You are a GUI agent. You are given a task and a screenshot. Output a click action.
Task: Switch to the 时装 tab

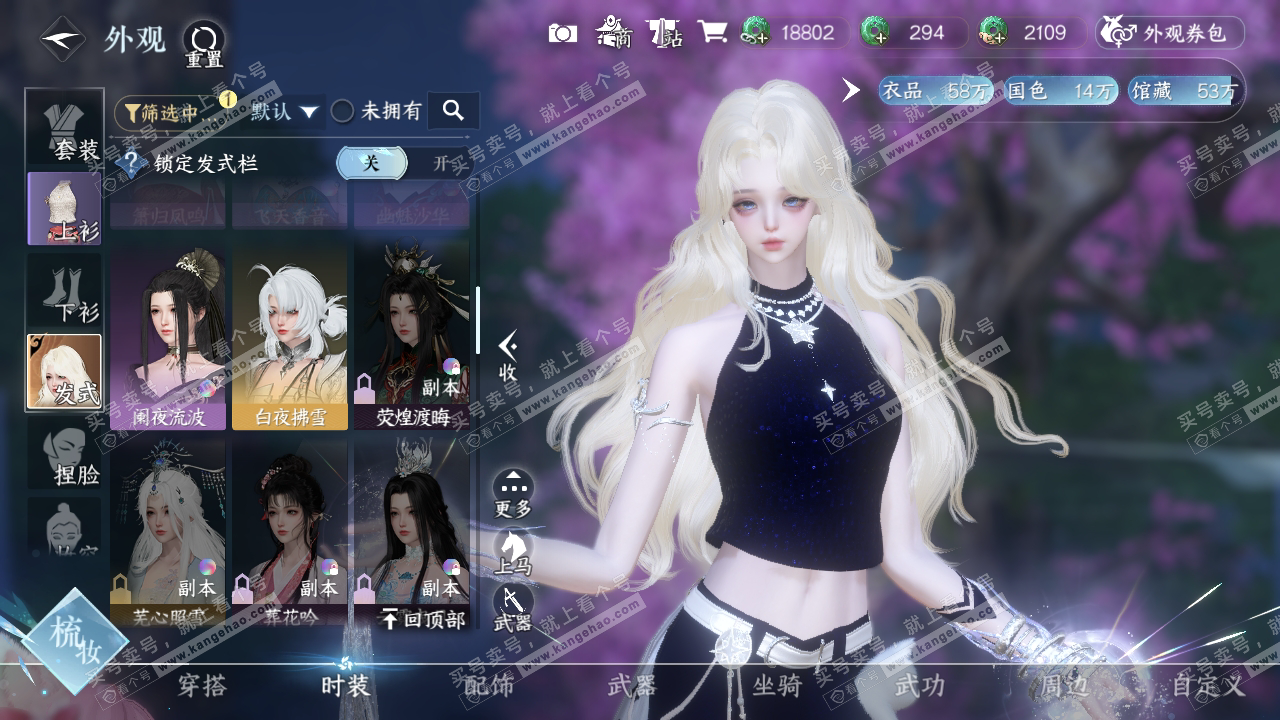(346, 686)
